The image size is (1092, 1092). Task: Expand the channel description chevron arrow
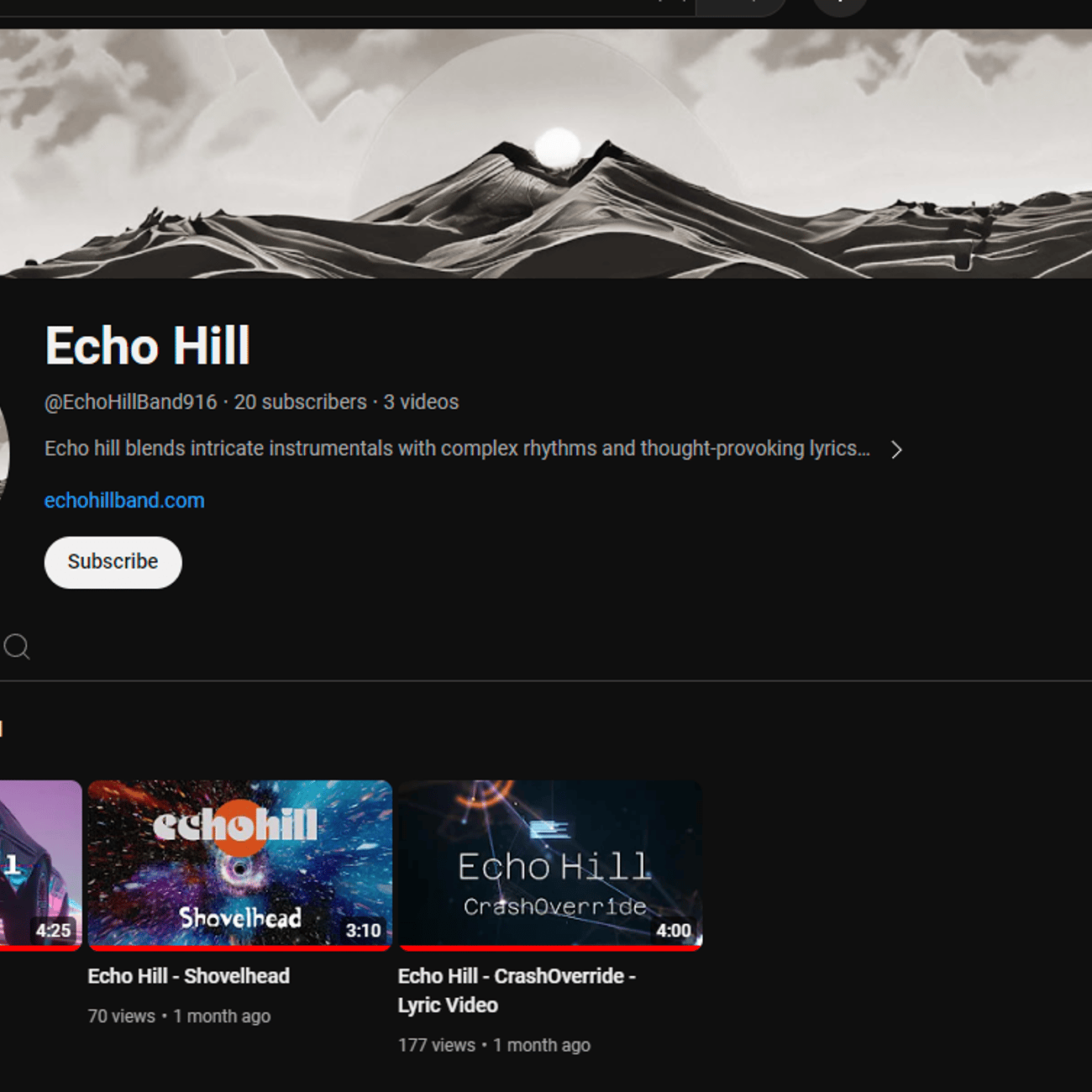896,449
